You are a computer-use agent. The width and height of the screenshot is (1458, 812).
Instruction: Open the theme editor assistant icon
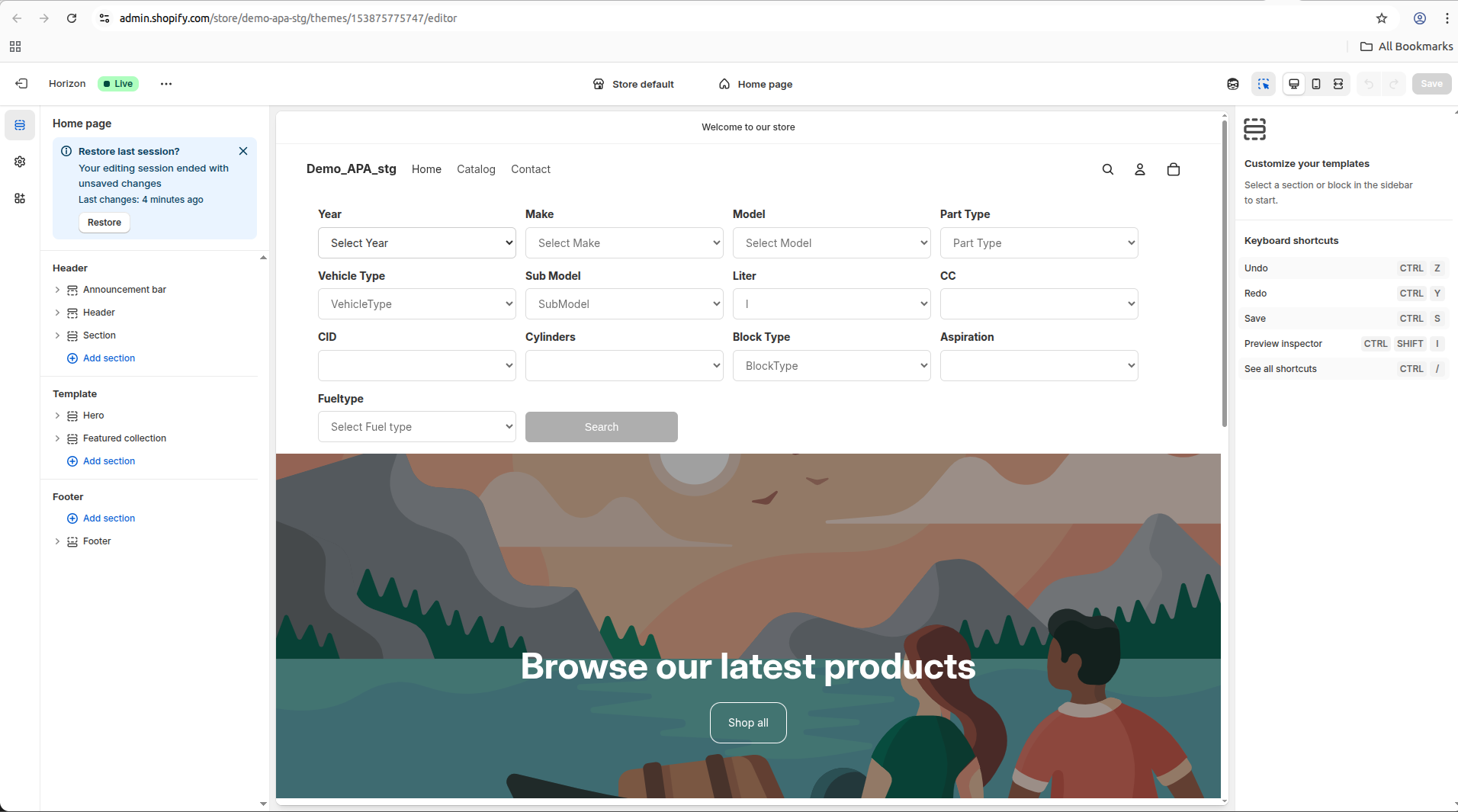pyautogui.click(x=1233, y=84)
